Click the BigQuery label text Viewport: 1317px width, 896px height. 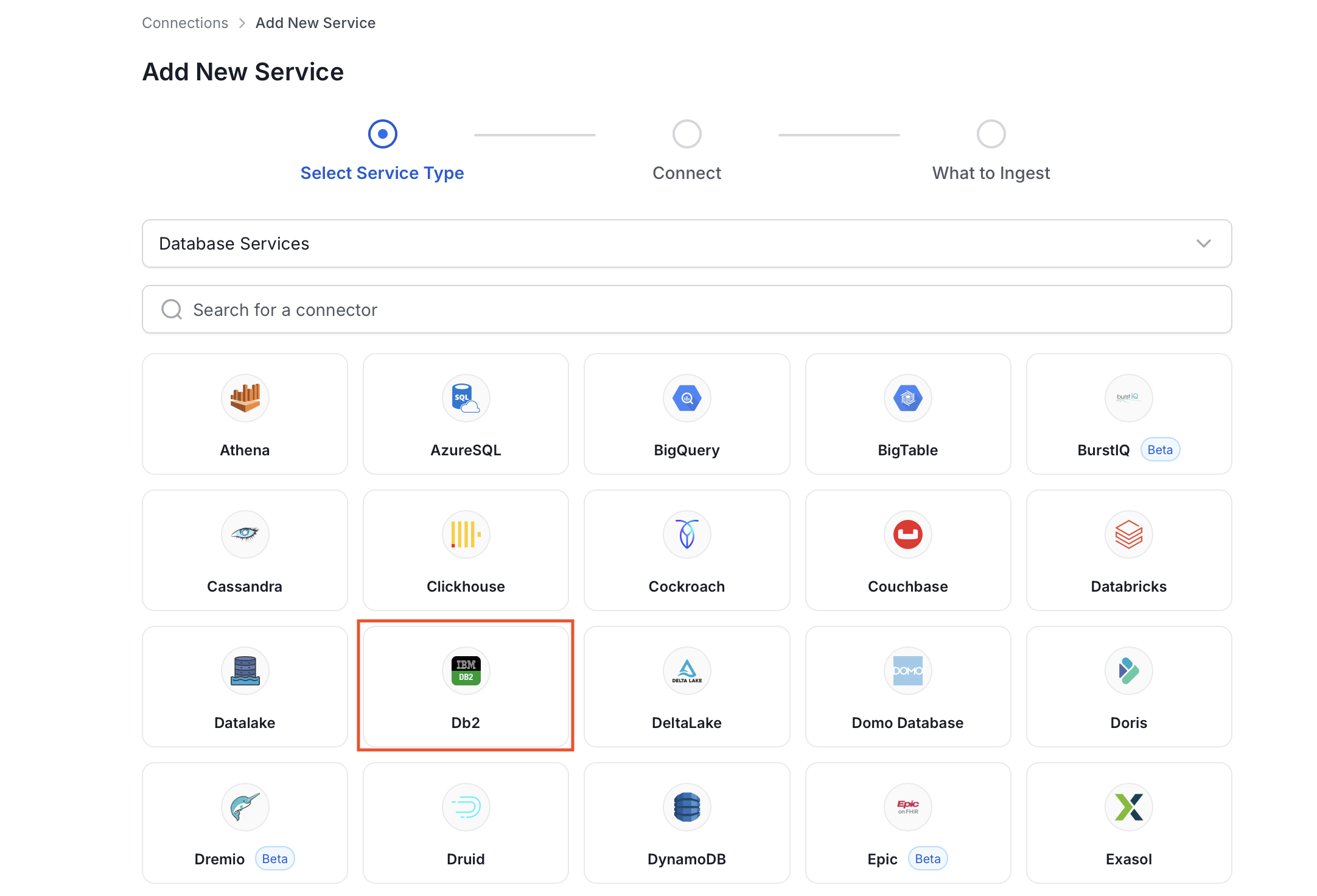tap(686, 450)
